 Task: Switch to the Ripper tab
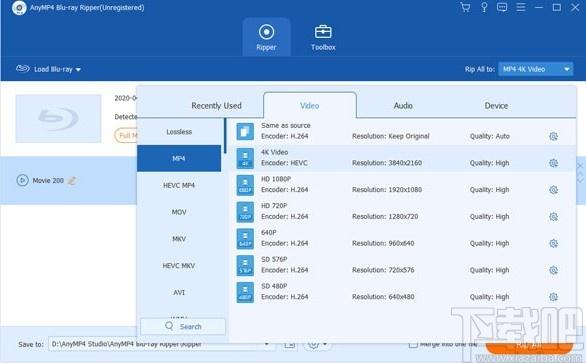pyautogui.click(x=266, y=37)
